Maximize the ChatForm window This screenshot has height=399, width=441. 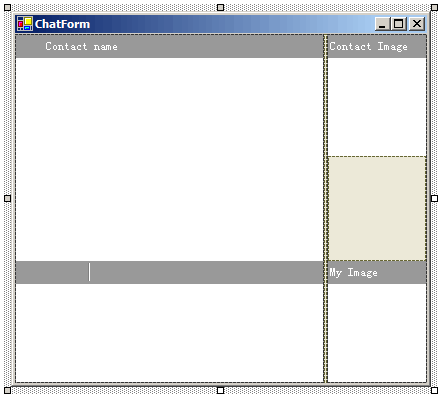[x=399, y=24]
